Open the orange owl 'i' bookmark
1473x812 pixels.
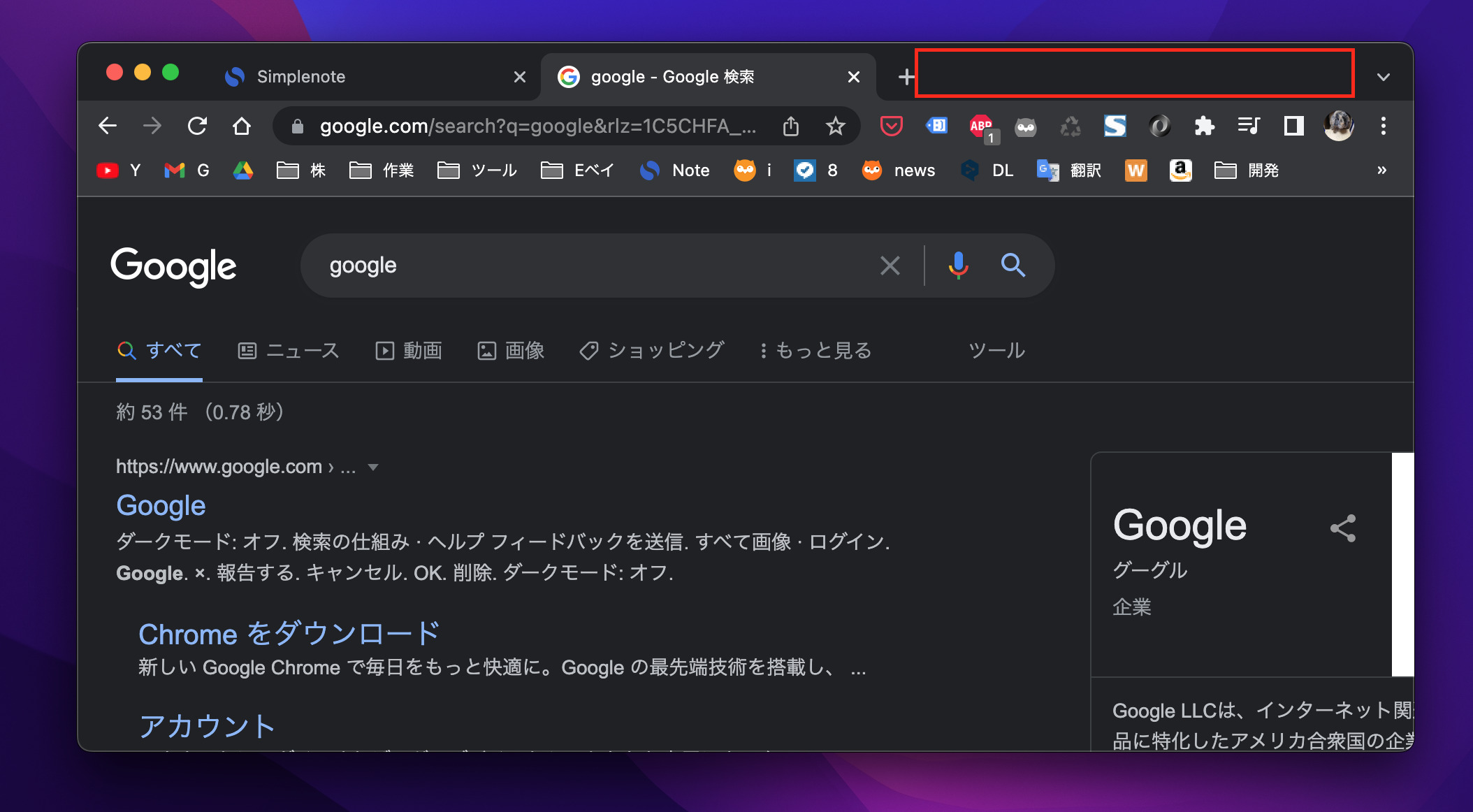click(x=753, y=171)
